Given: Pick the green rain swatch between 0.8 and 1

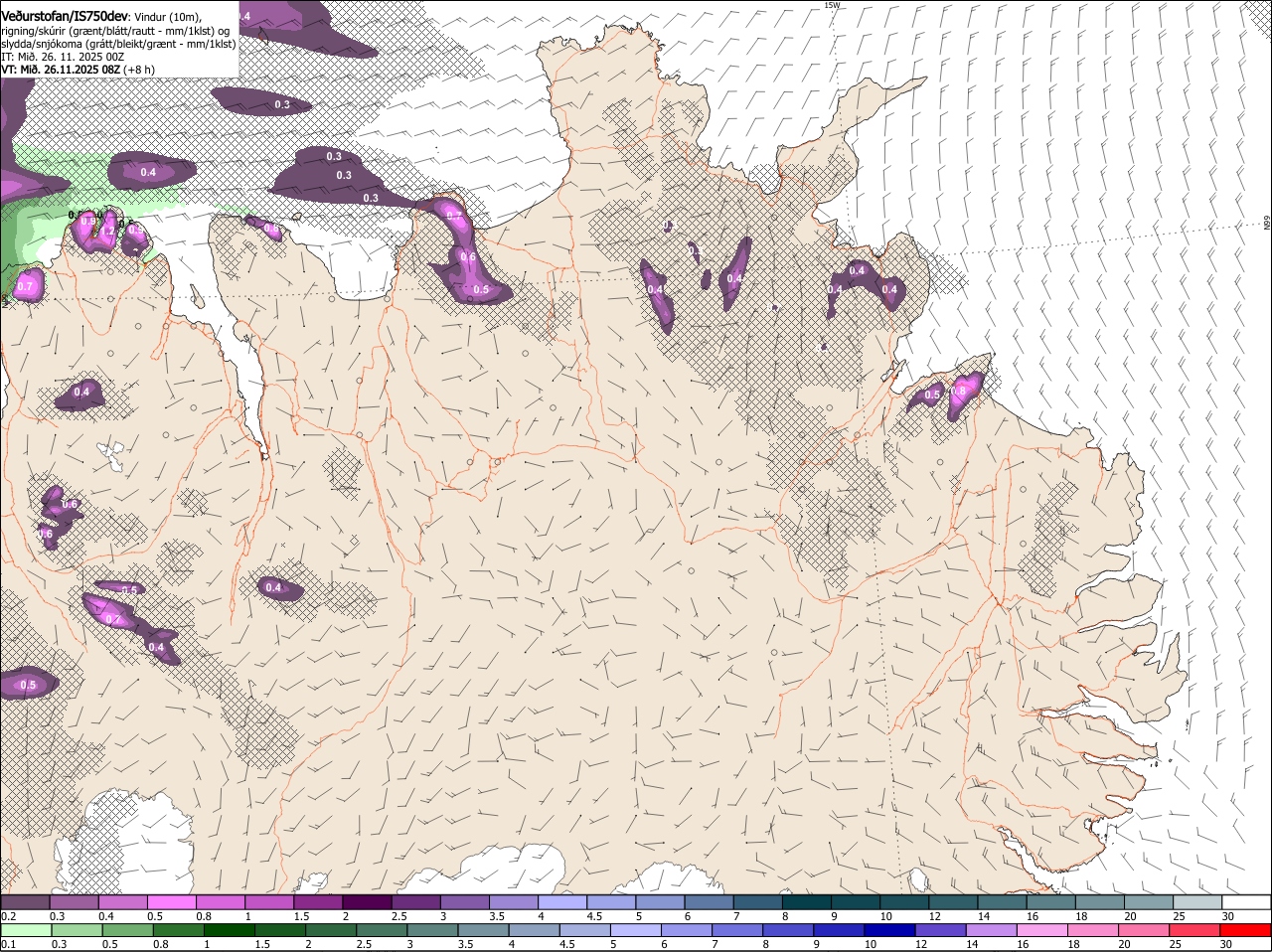Looking at the screenshot, I should pos(178,930).
